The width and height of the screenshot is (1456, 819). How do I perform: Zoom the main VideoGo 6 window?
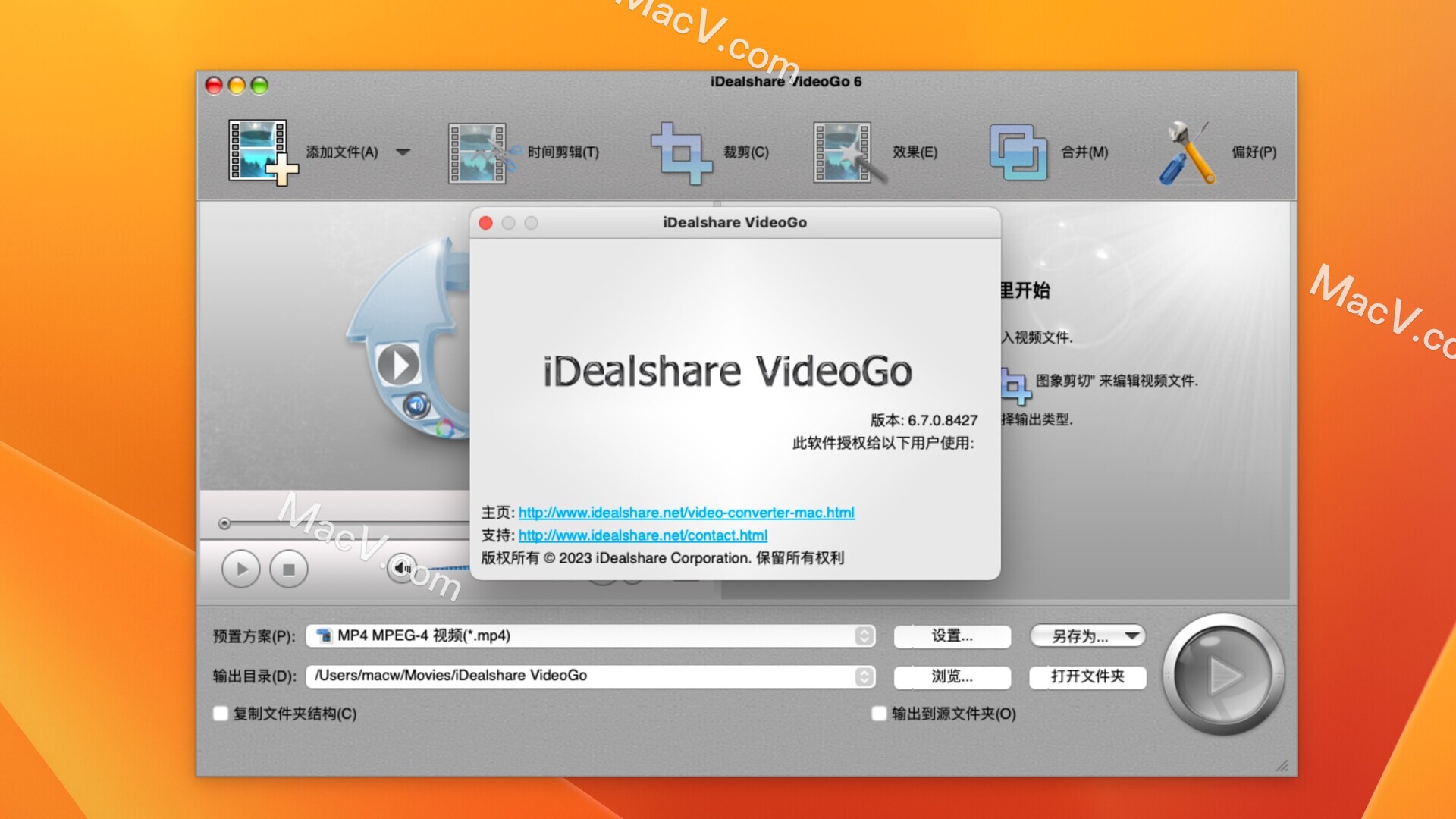[x=259, y=86]
